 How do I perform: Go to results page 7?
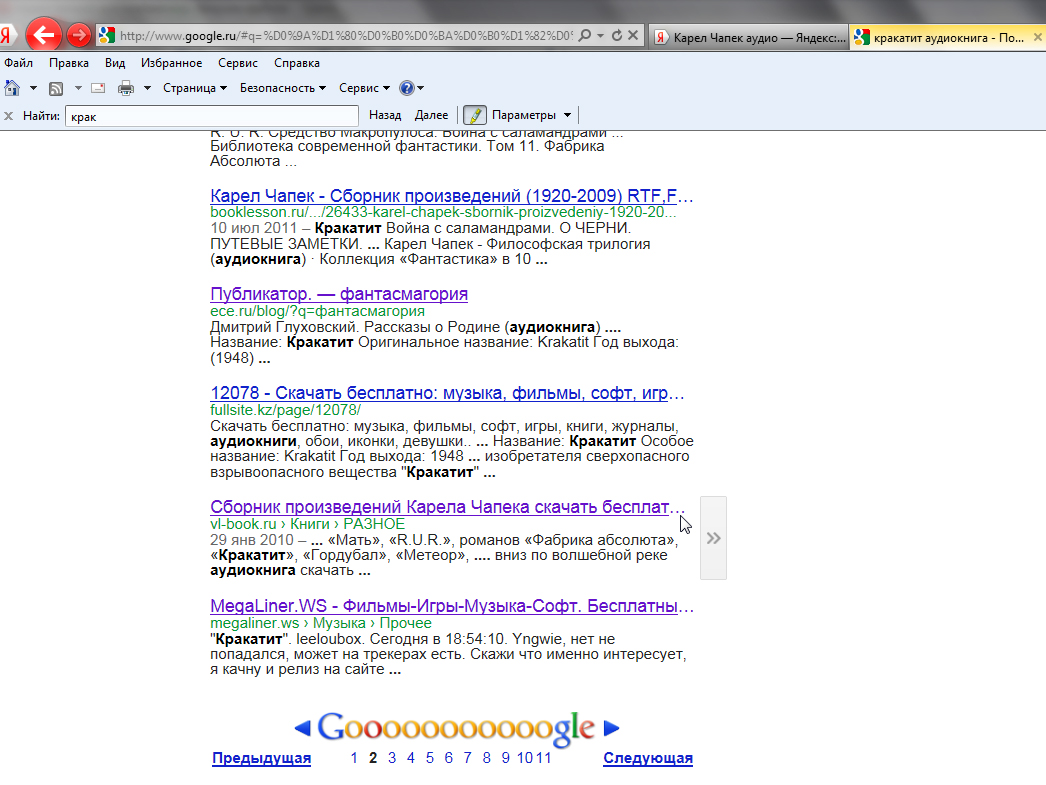tap(468, 758)
